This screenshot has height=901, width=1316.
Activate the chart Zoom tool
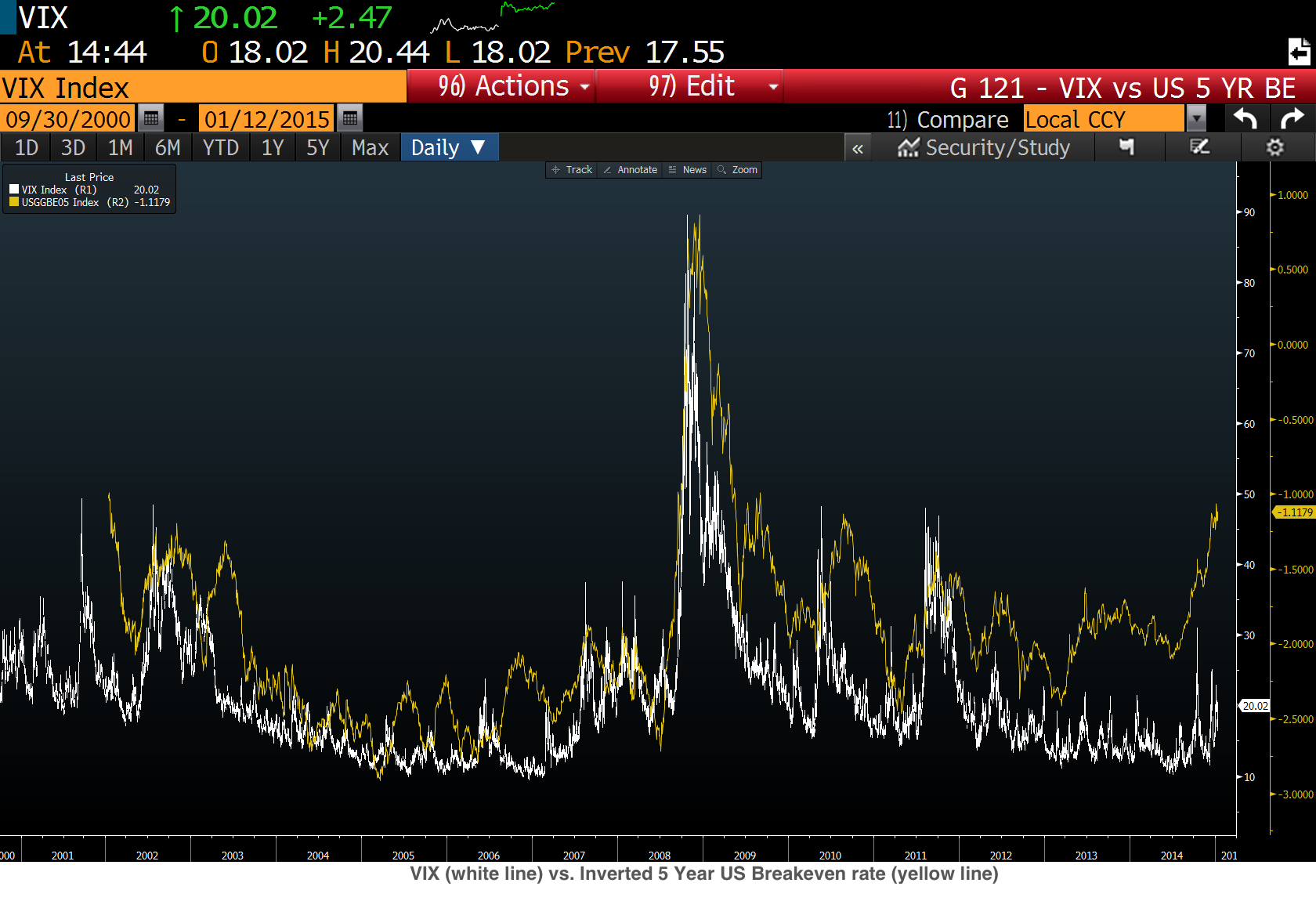coord(737,170)
